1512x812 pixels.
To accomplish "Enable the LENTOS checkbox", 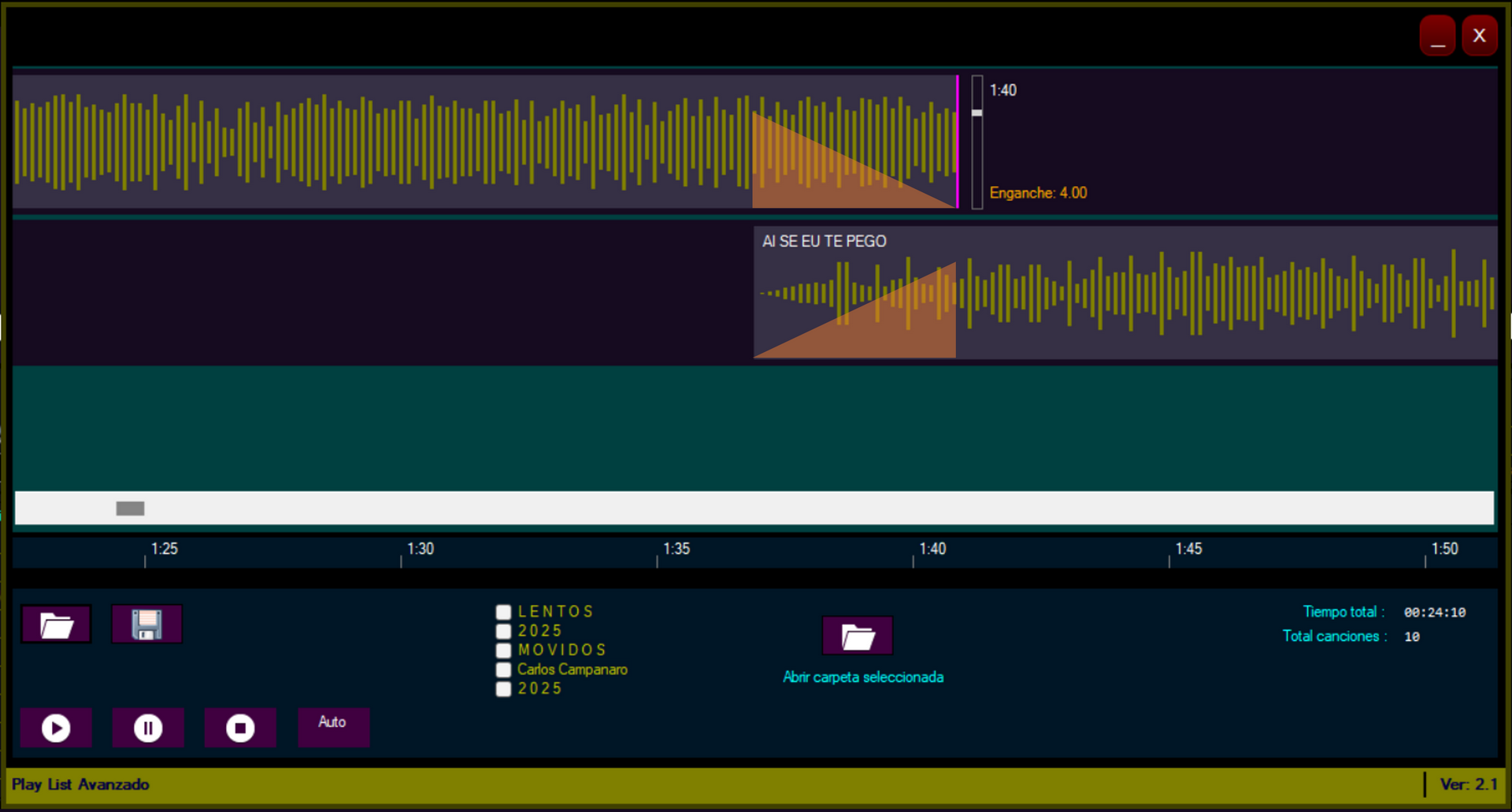I will [x=504, y=612].
